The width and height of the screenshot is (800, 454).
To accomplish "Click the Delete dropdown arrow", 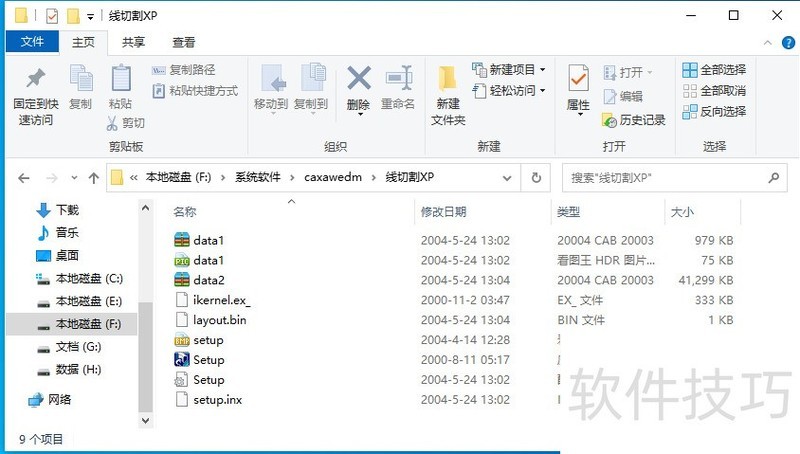I will pyautogui.click(x=360, y=115).
